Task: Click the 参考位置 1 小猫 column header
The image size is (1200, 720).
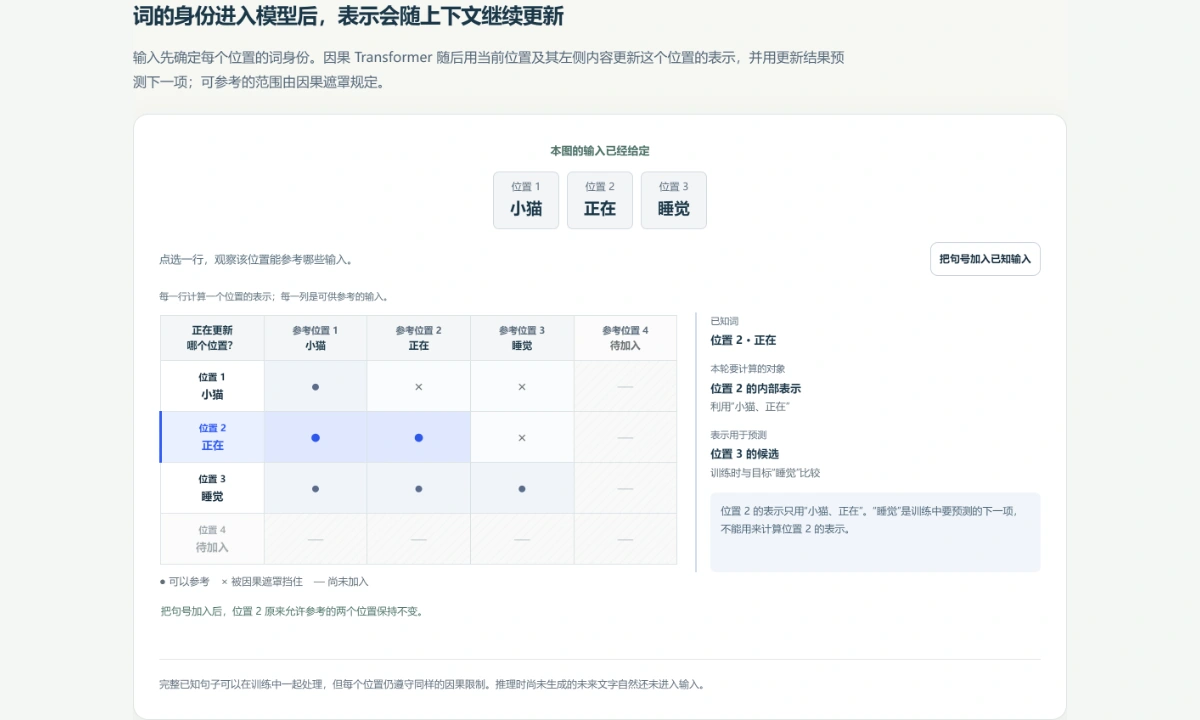Action: click(x=315, y=338)
